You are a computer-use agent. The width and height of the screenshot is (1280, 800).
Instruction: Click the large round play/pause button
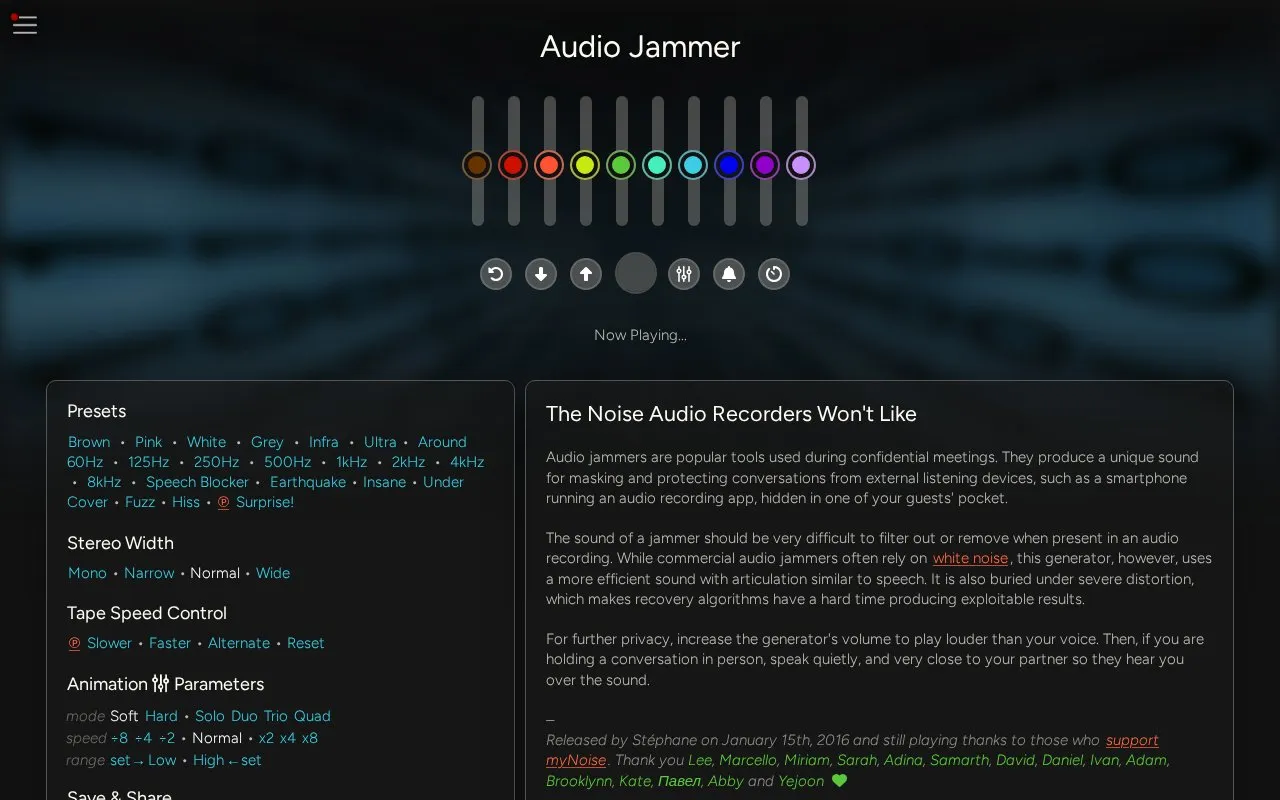tap(636, 273)
